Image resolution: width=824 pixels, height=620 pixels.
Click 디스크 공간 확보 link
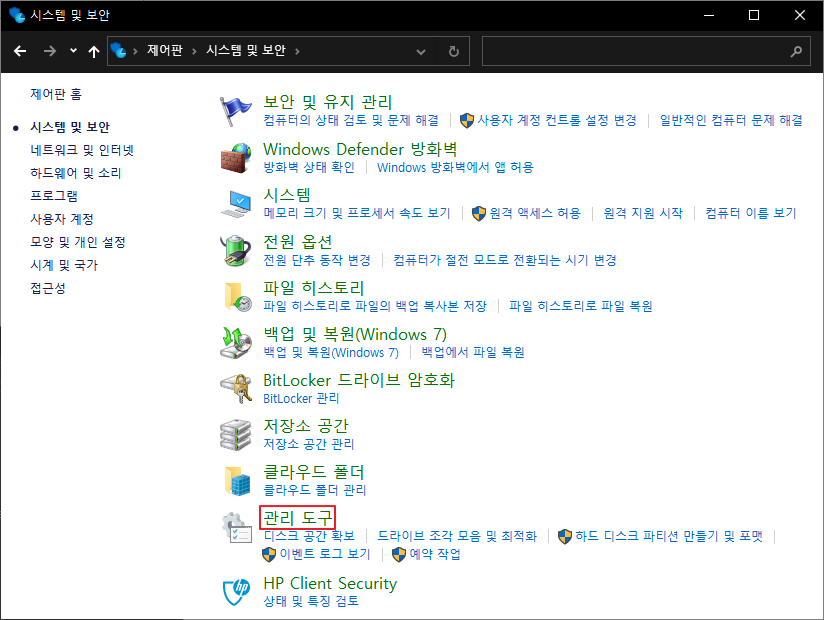click(309, 536)
